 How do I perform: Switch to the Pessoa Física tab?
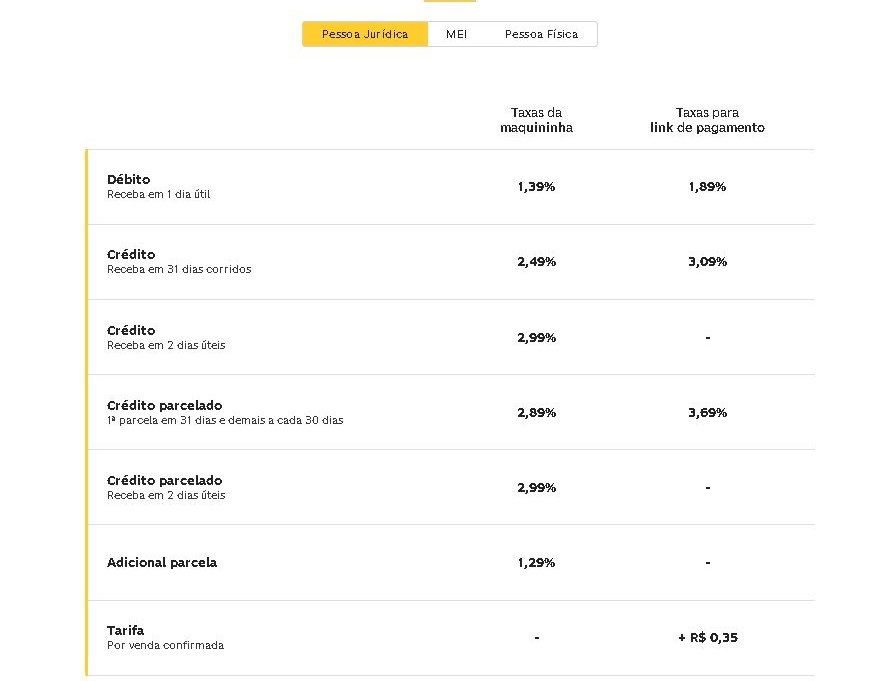[541, 34]
